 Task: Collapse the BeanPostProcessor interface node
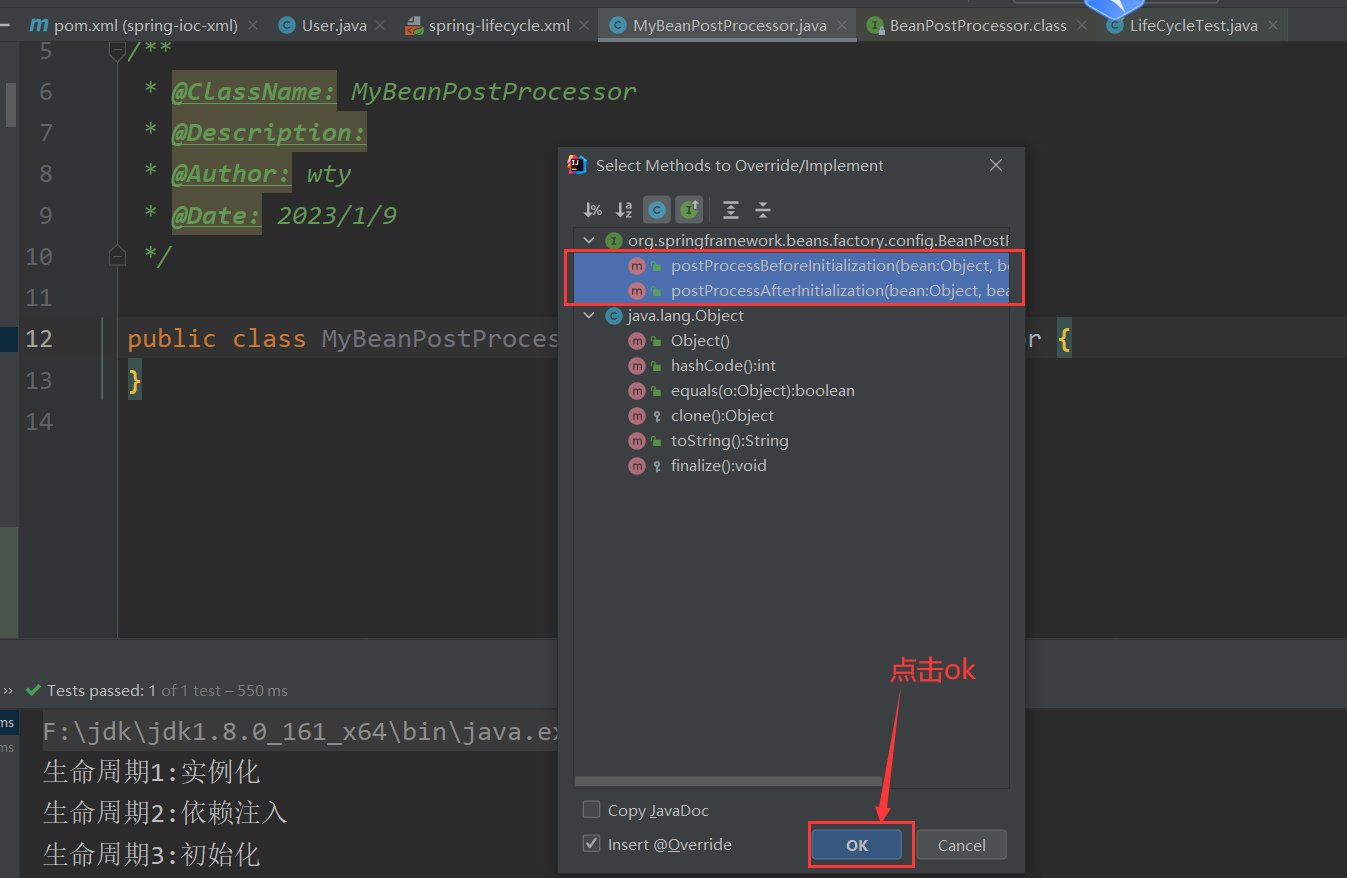[x=589, y=241]
